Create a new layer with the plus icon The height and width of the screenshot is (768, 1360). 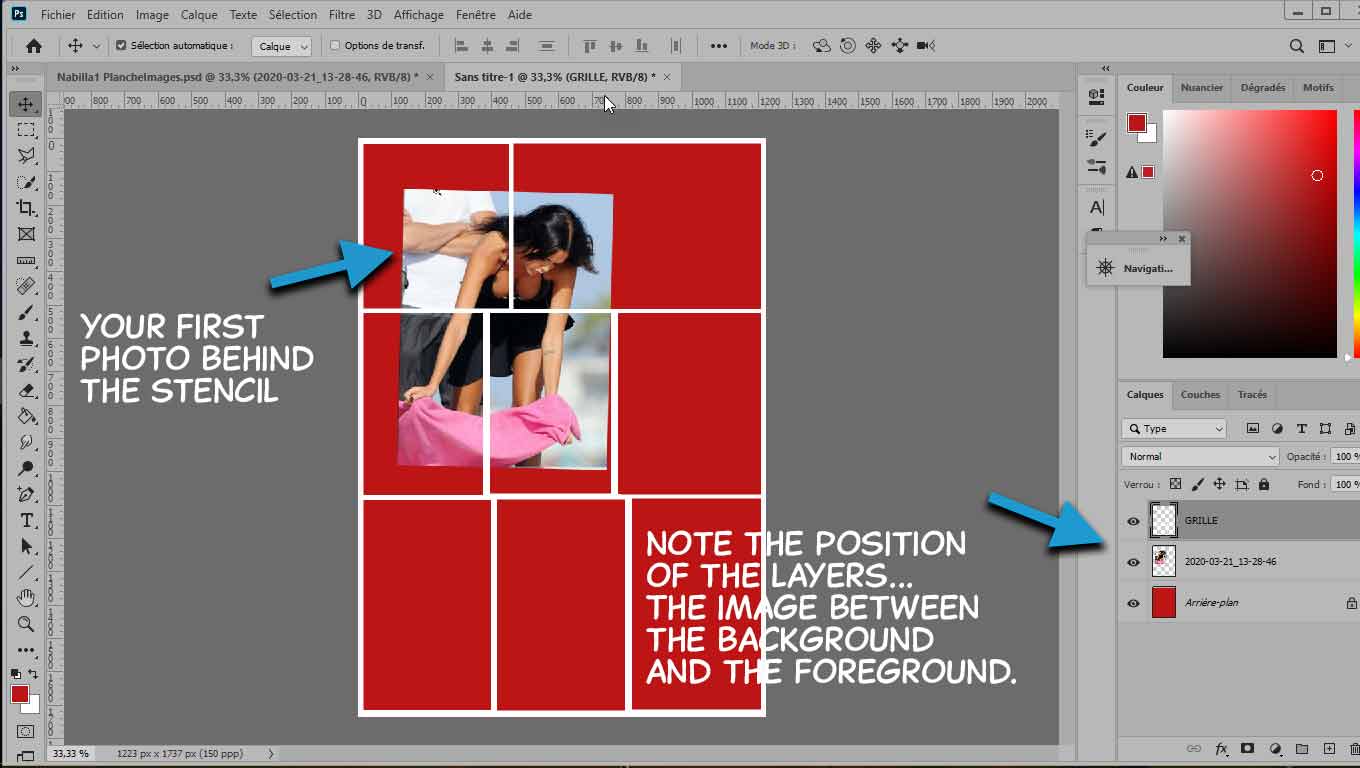click(1329, 748)
